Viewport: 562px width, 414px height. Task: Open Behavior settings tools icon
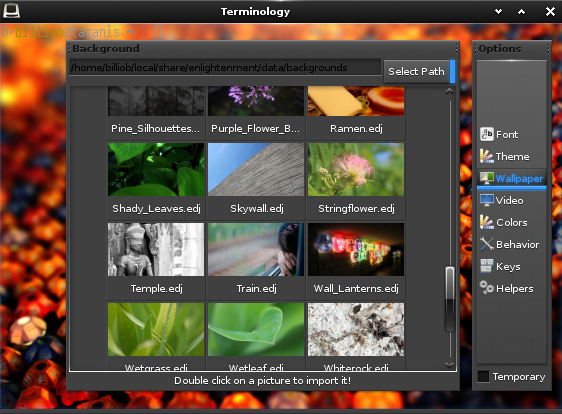(x=486, y=244)
